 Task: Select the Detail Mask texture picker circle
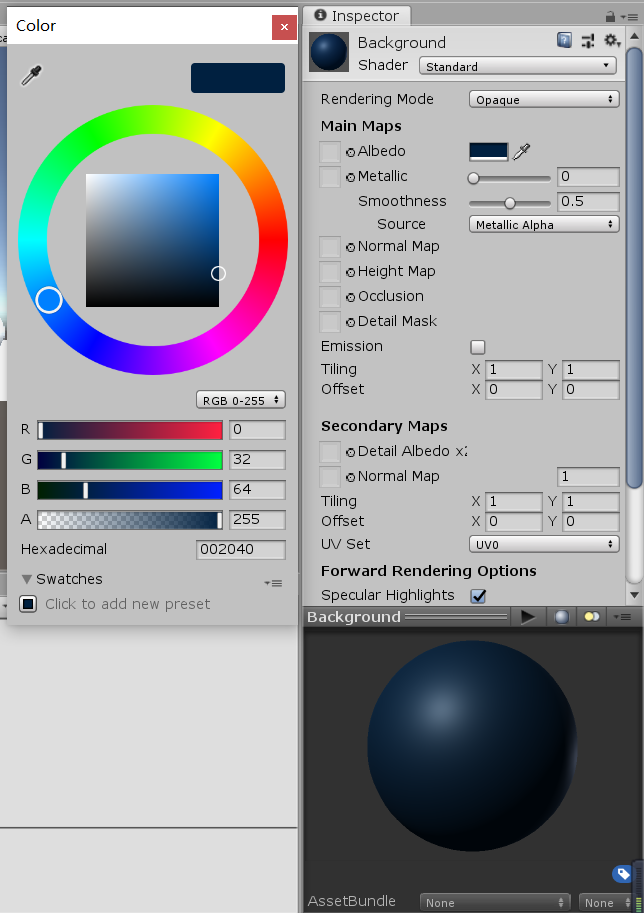[351, 323]
